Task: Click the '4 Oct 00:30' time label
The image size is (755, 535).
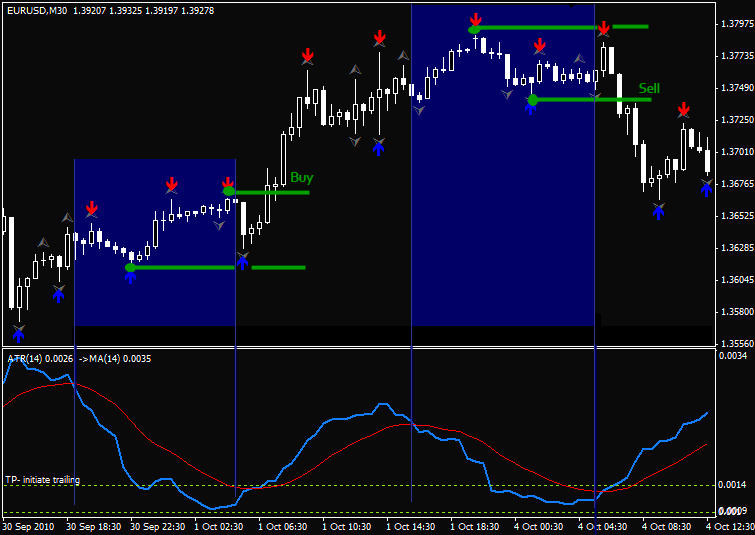Action: [x=538, y=527]
